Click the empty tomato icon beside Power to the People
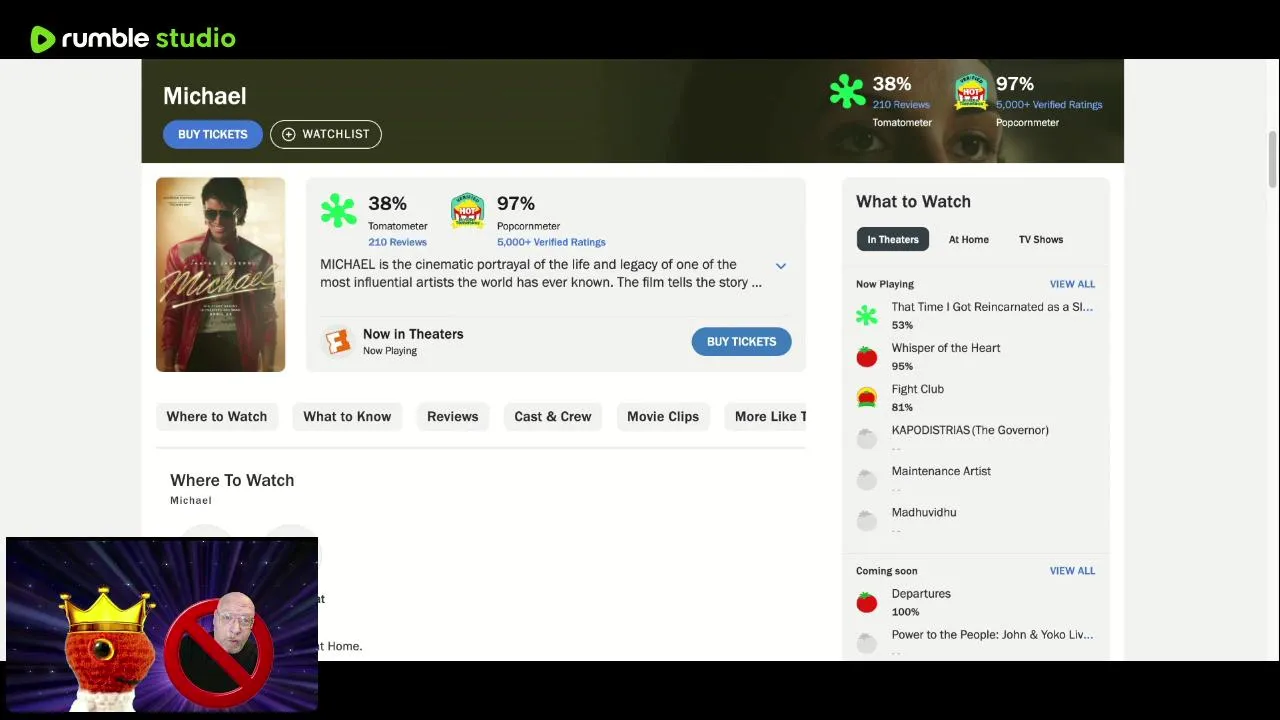 click(866, 643)
